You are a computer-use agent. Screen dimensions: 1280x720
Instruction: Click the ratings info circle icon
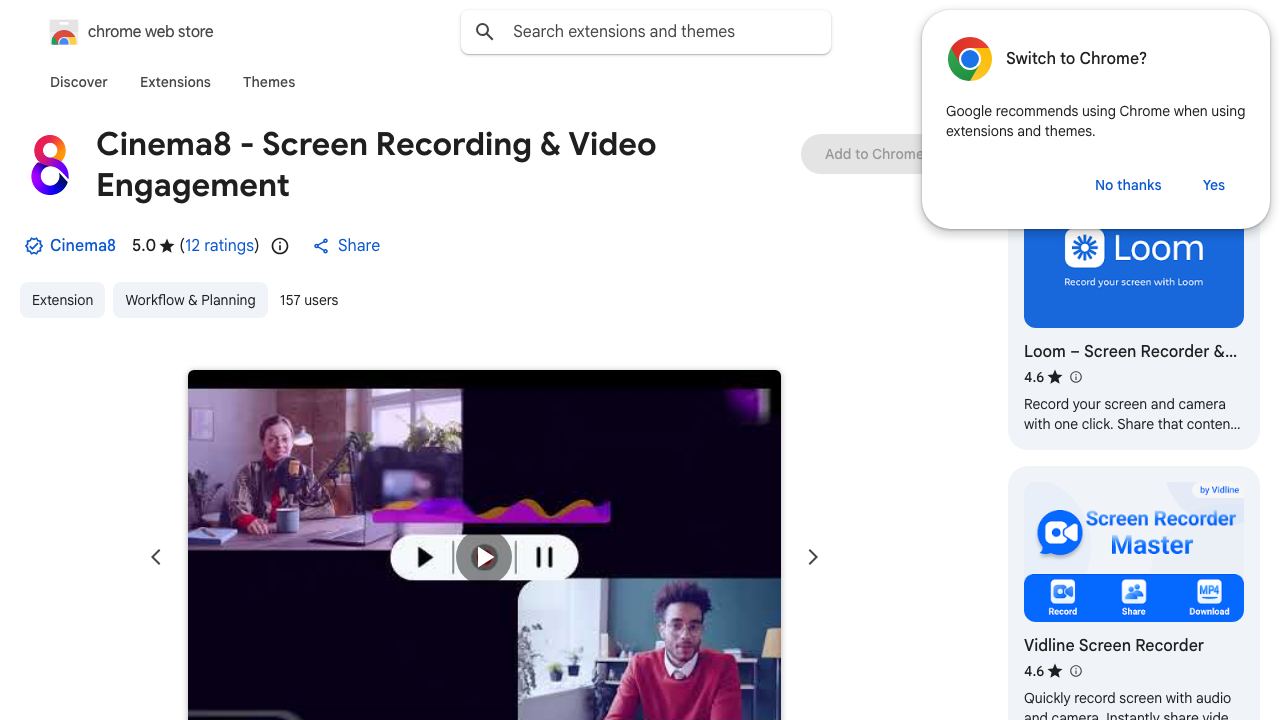[x=280, y=246]
